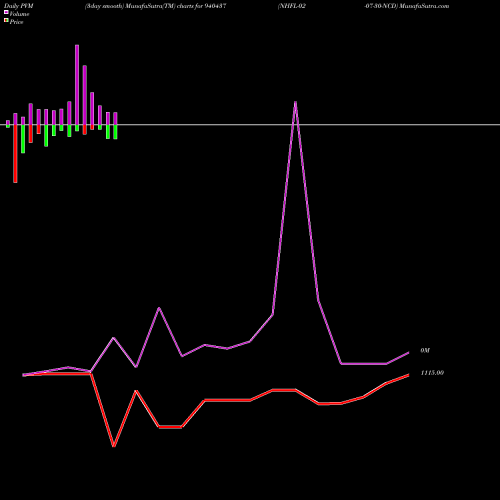Click the peak of magenta volume line
Screen dimensions: 500x500
[x=295, y=102]
